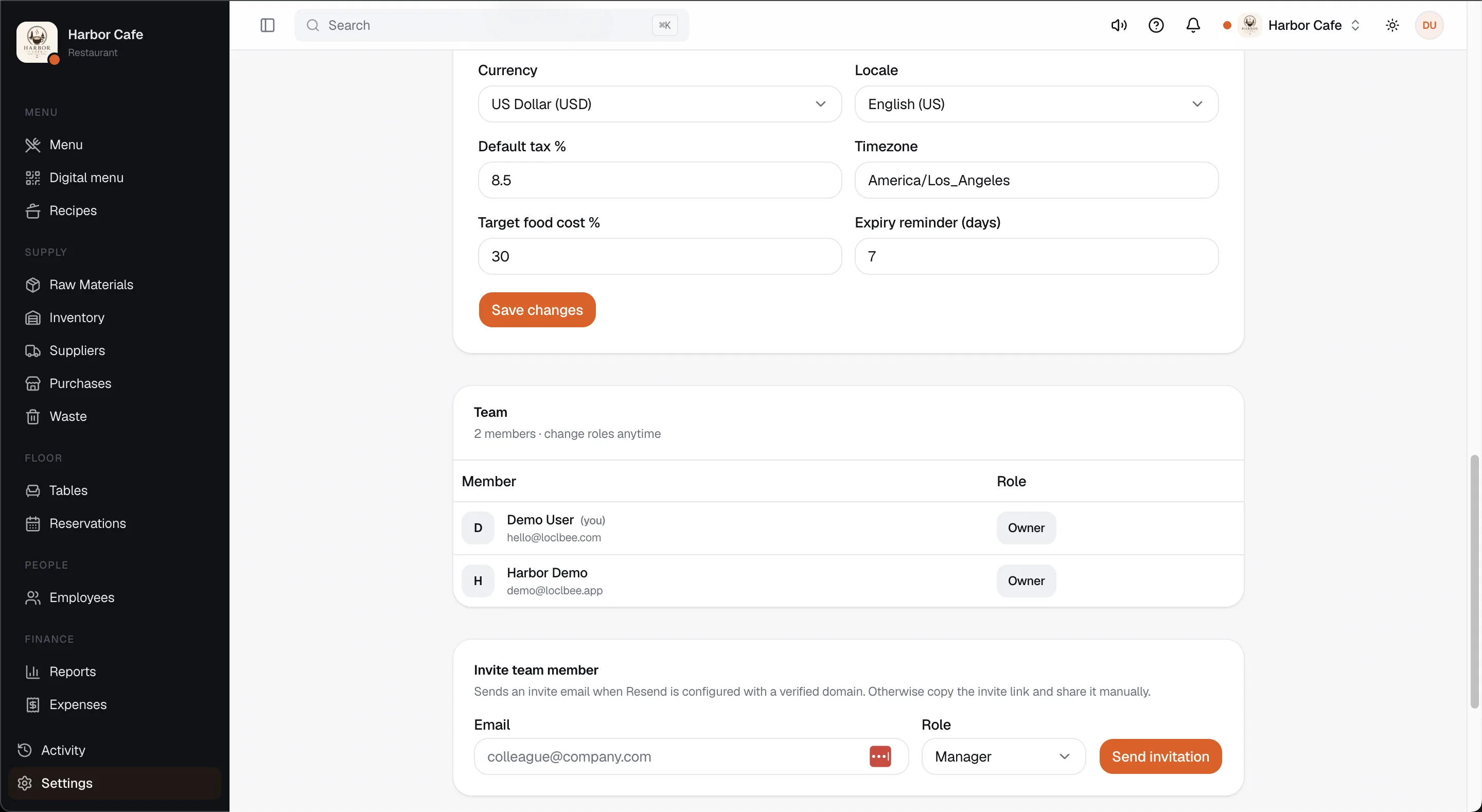Click Demo User's Owner role badge
Screen dimensions: 1482x812
click(x=1026, y=528)
